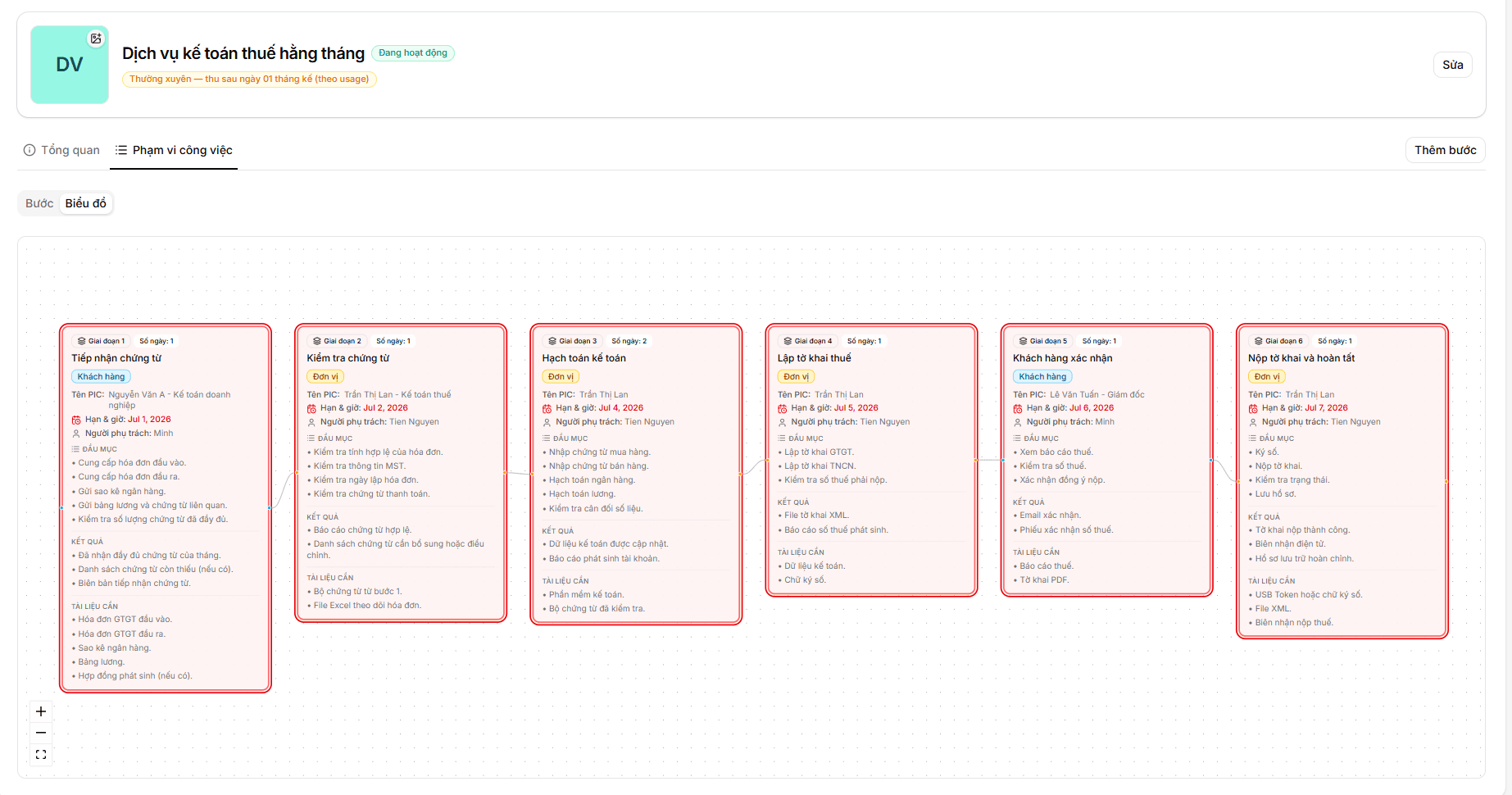The height and width of the screenshot is (795, 1512).
Task: Click Đơn vị tag in Nộp tờ khai card
Action: tap(1266, 377)
